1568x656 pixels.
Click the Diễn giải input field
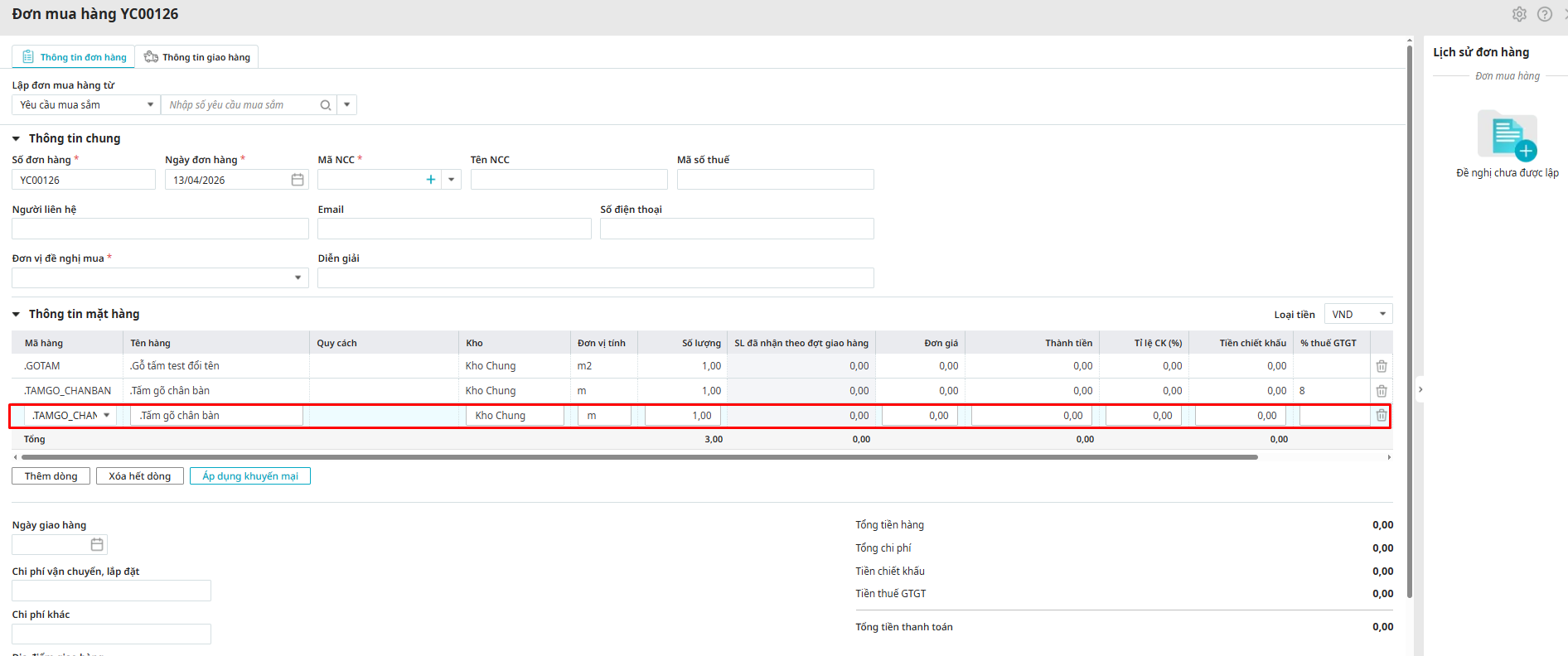pos(595,278)
